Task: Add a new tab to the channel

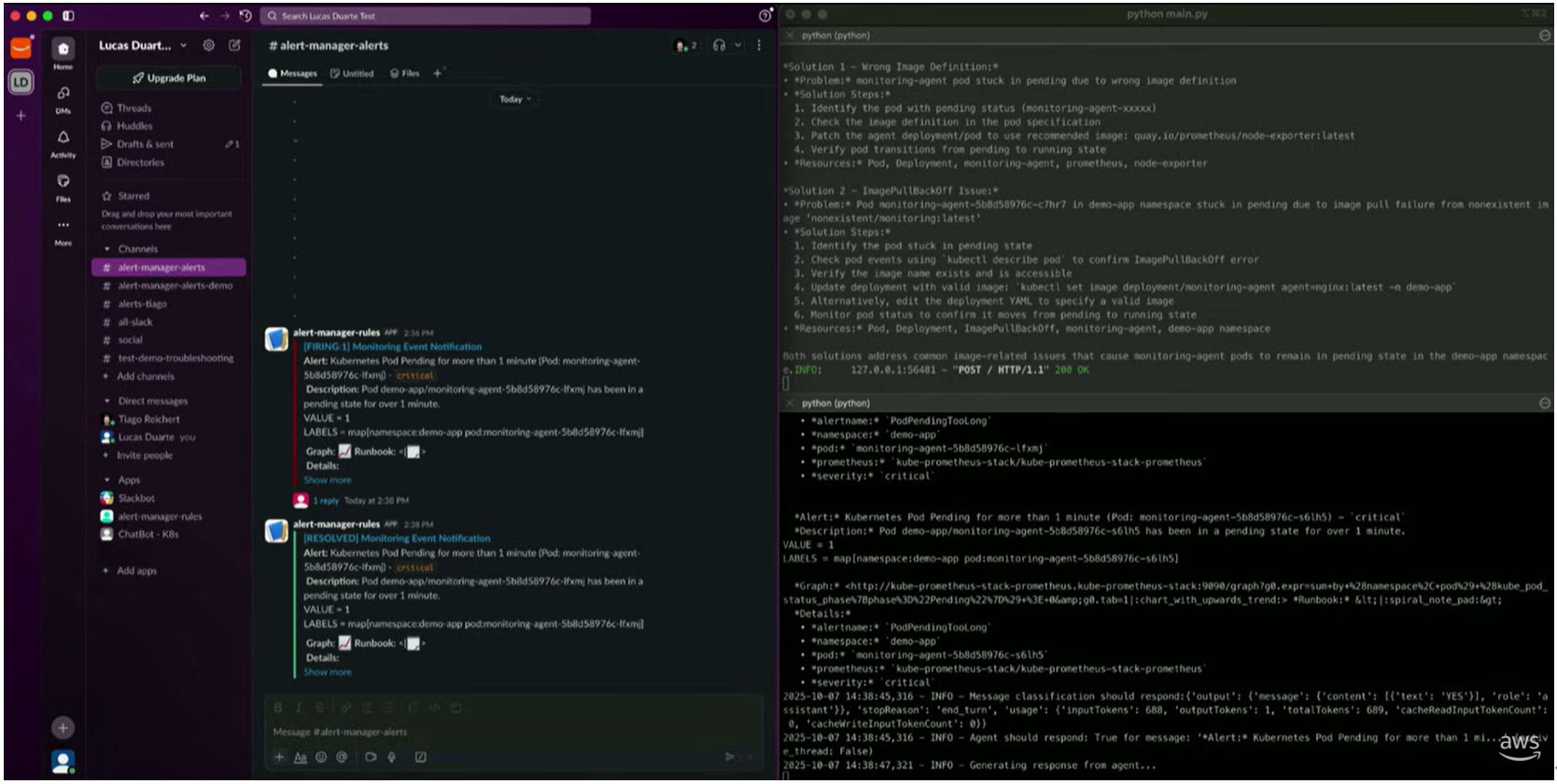Action: click(437, 73)
